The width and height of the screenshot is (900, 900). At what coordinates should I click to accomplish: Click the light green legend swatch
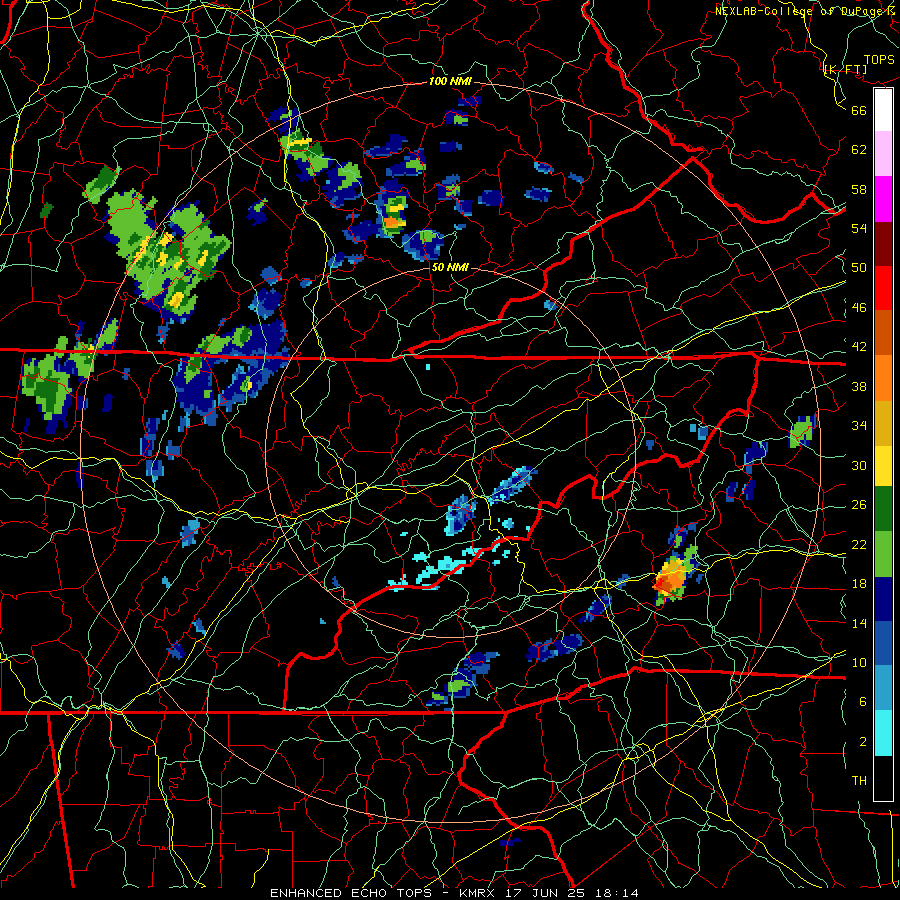coord(883,554)
